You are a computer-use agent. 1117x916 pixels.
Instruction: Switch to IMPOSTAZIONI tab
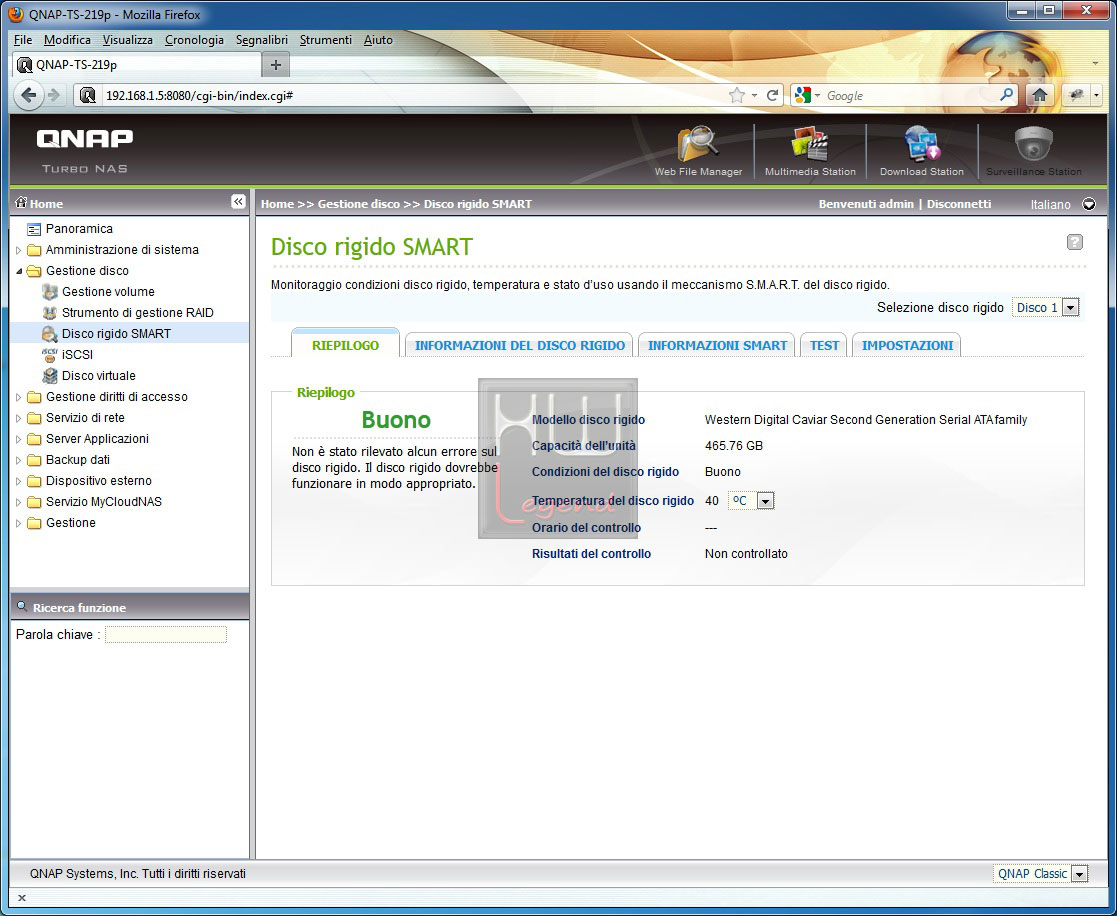pos(908,345)
